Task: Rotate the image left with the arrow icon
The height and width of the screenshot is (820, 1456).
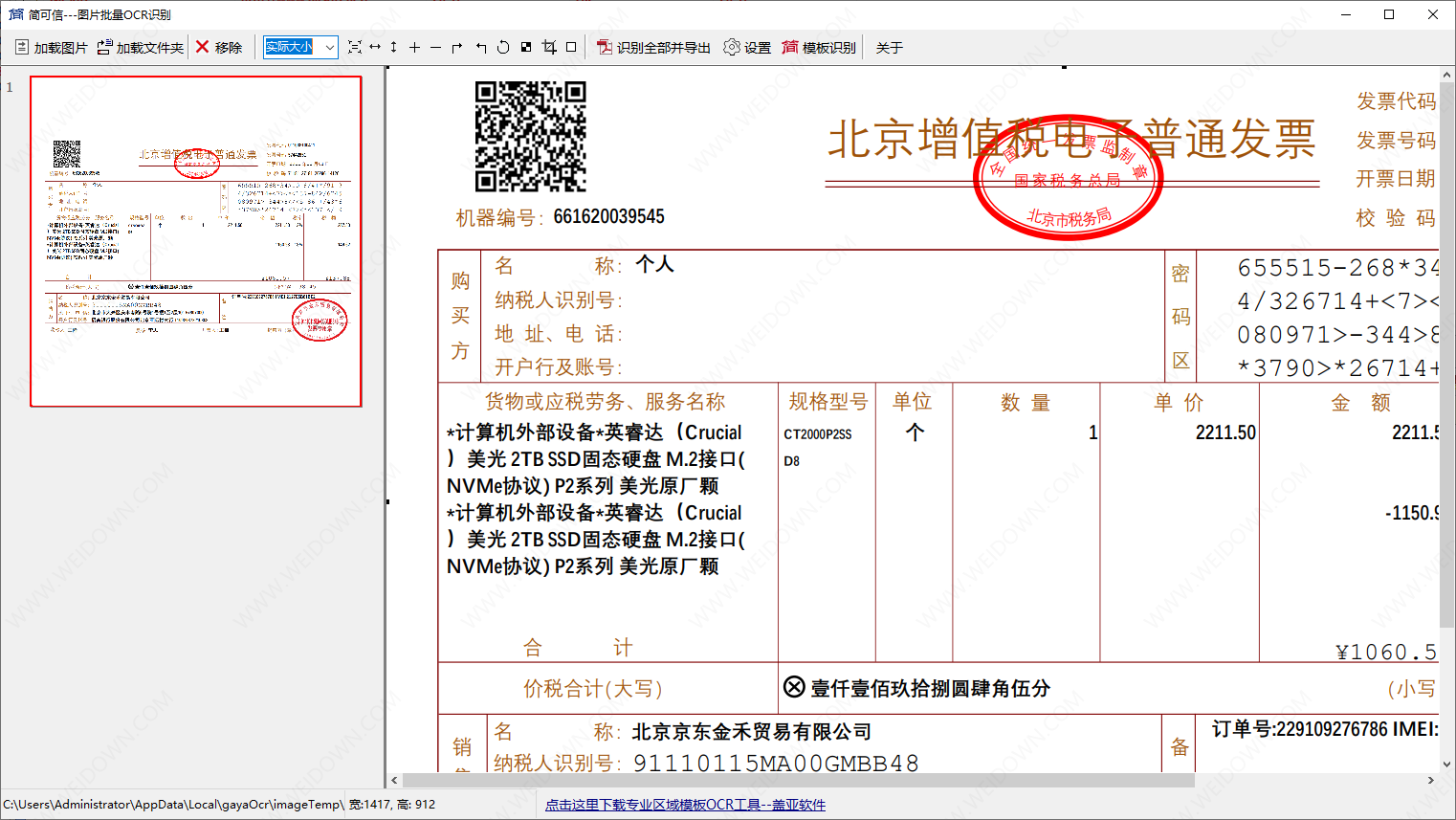Action: coord(481,47)
